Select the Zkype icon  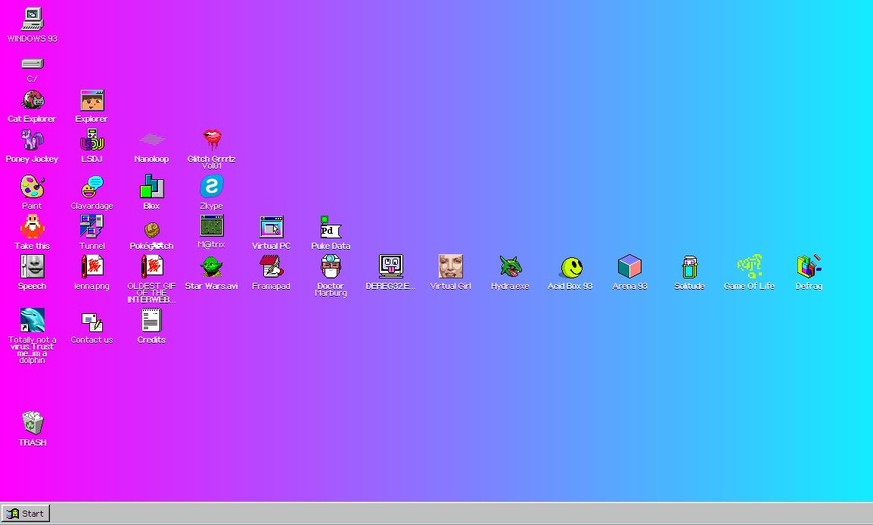[x=211, y=187]
